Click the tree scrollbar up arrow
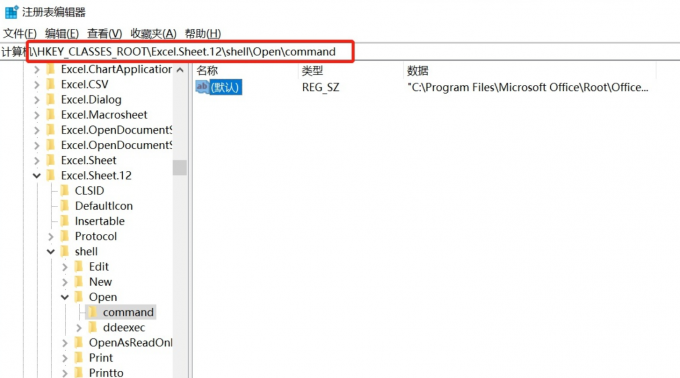The width and height of the screenshot is (680, 378). [180, 70]
